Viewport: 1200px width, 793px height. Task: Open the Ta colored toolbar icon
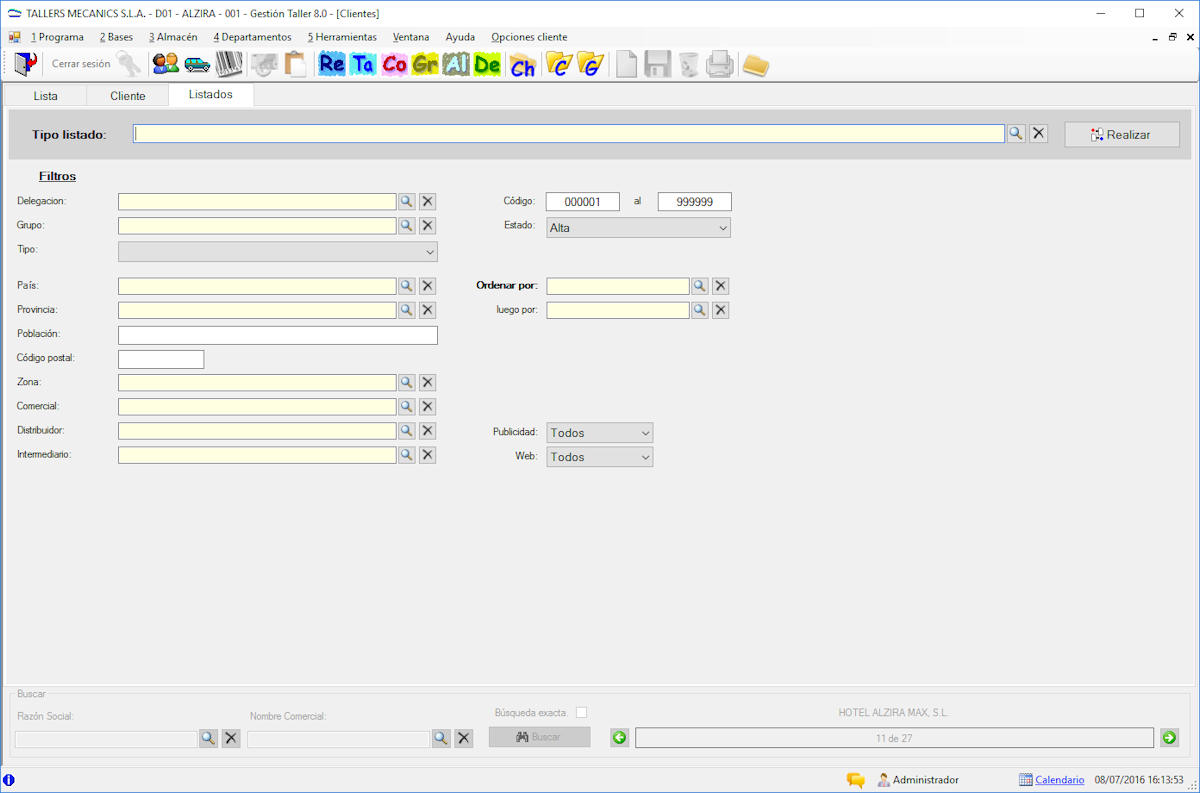tap(363, 64)
